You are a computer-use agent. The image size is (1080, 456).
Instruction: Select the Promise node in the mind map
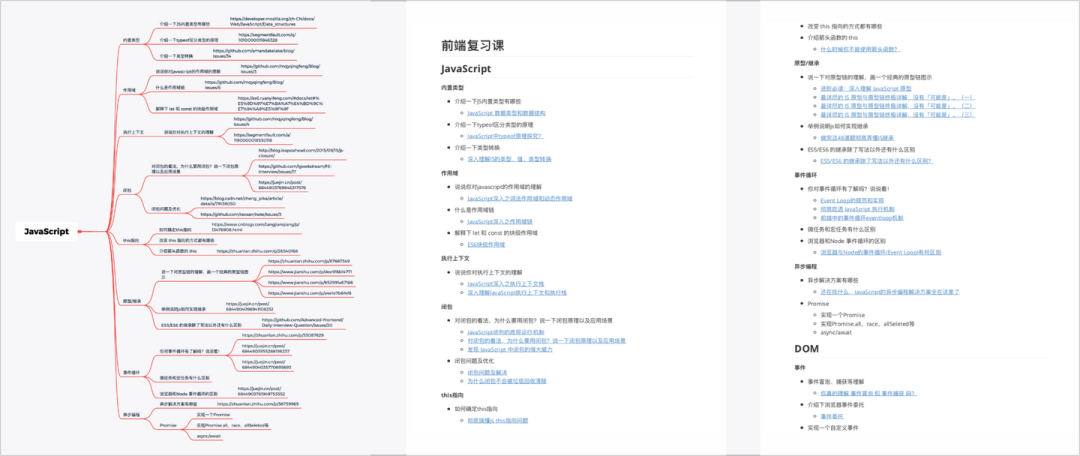(169, 426)
